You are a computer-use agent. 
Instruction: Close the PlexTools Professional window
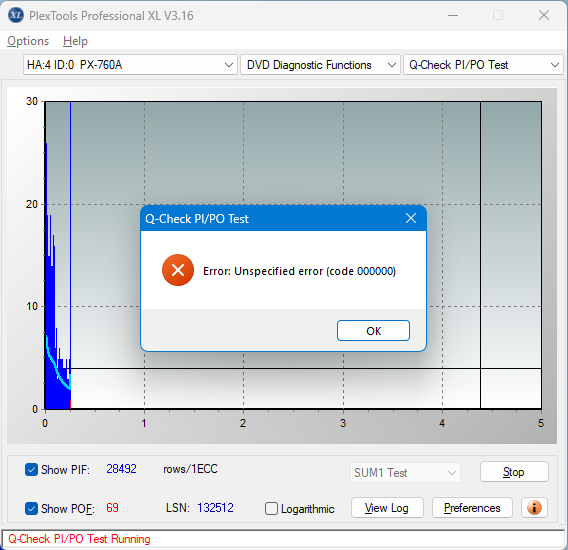coord(544,15)
